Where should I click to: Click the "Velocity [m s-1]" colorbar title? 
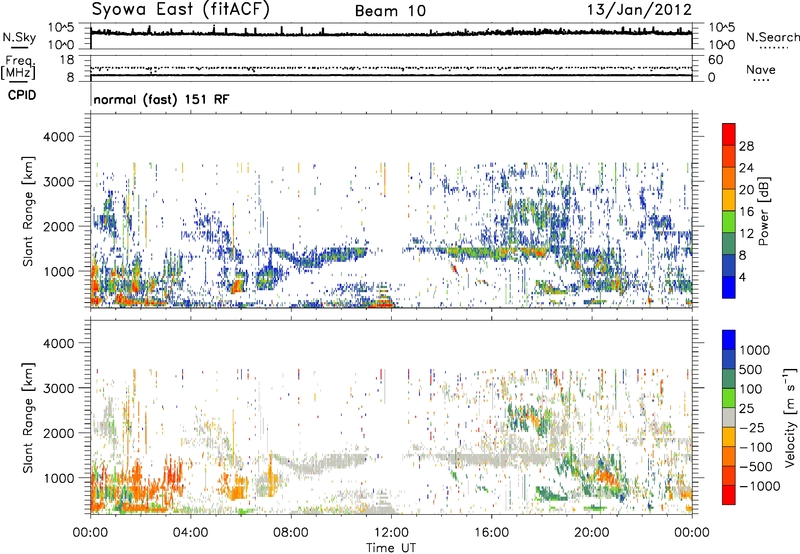790,417
